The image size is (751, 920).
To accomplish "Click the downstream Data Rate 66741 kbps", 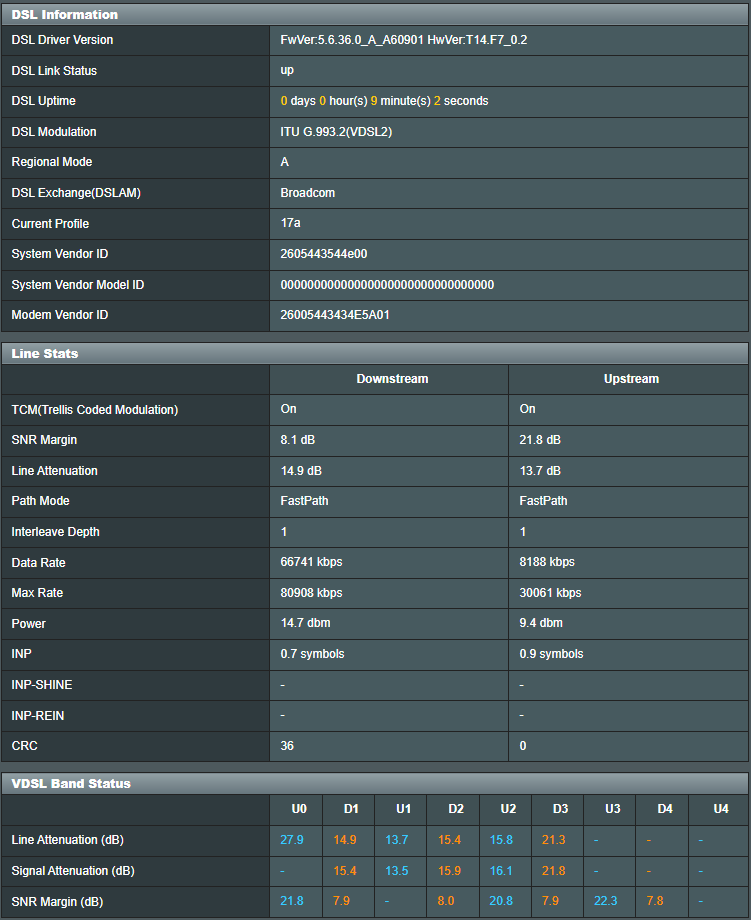I will [x=311, y=562].
